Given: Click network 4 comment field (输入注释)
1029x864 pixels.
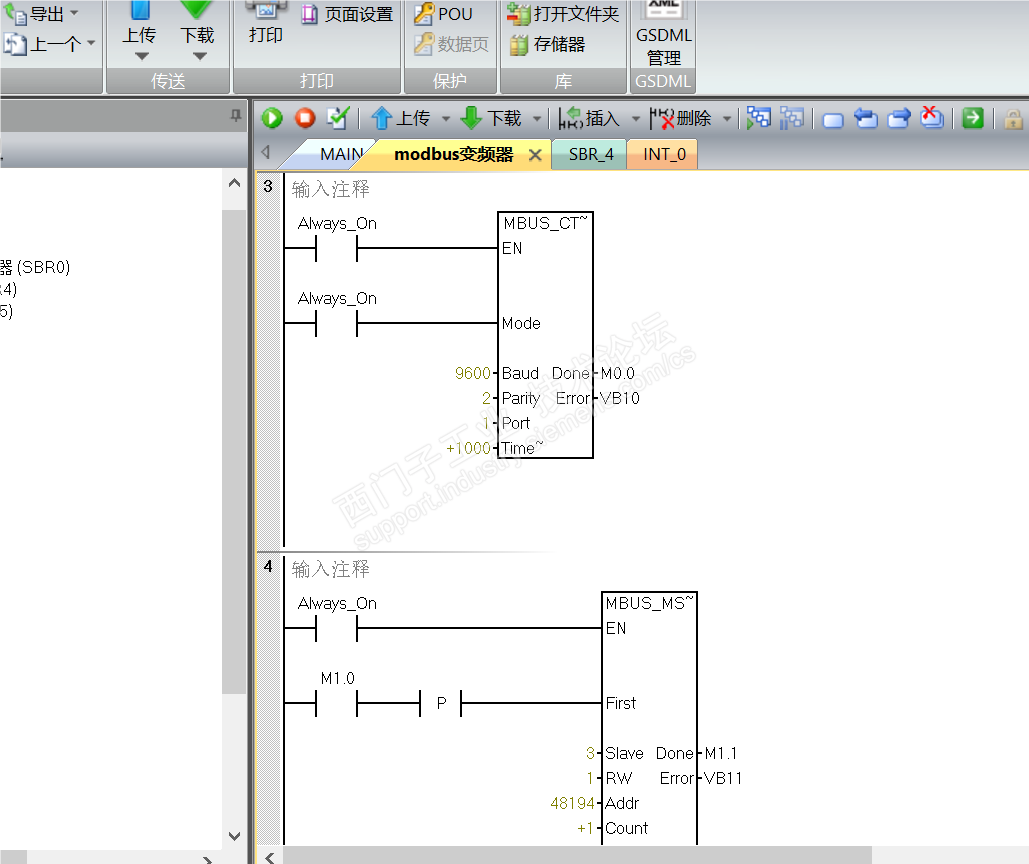Looking at the screenshot, I should pyautogui.click(x=331, y=569).
